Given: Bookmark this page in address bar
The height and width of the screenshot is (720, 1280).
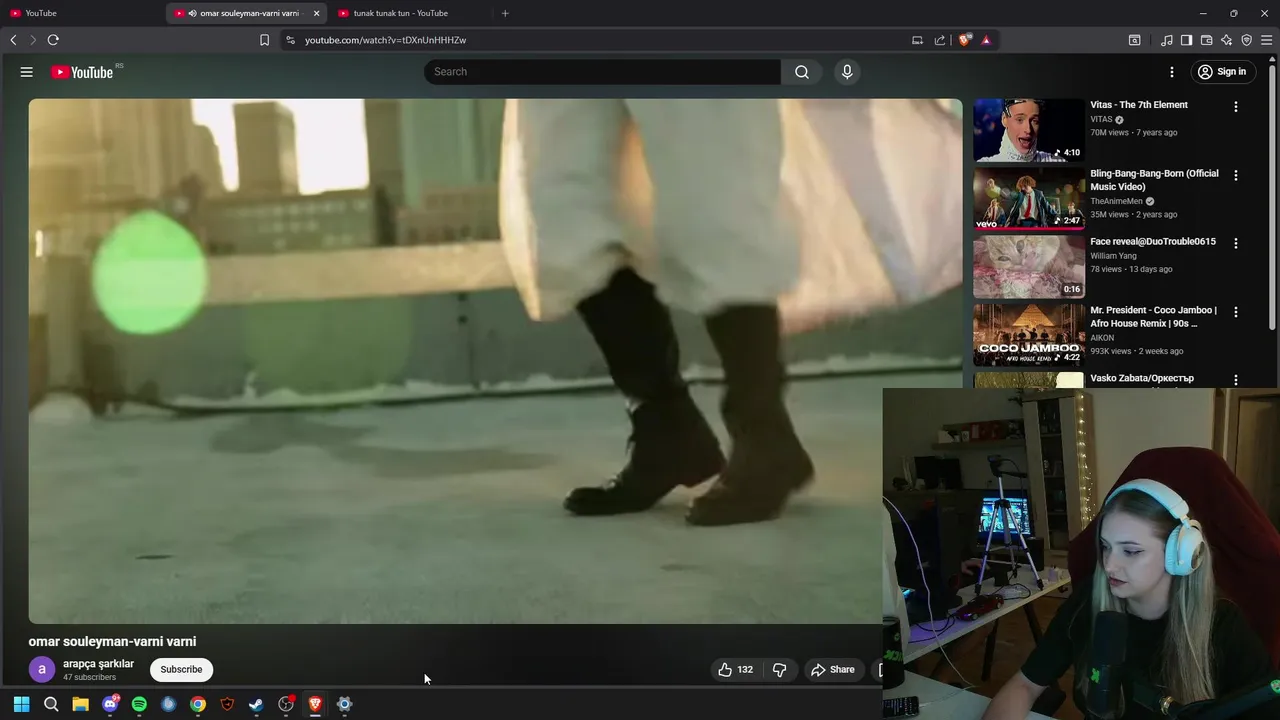Looking at the screenshot, I should tap(264, 40).
